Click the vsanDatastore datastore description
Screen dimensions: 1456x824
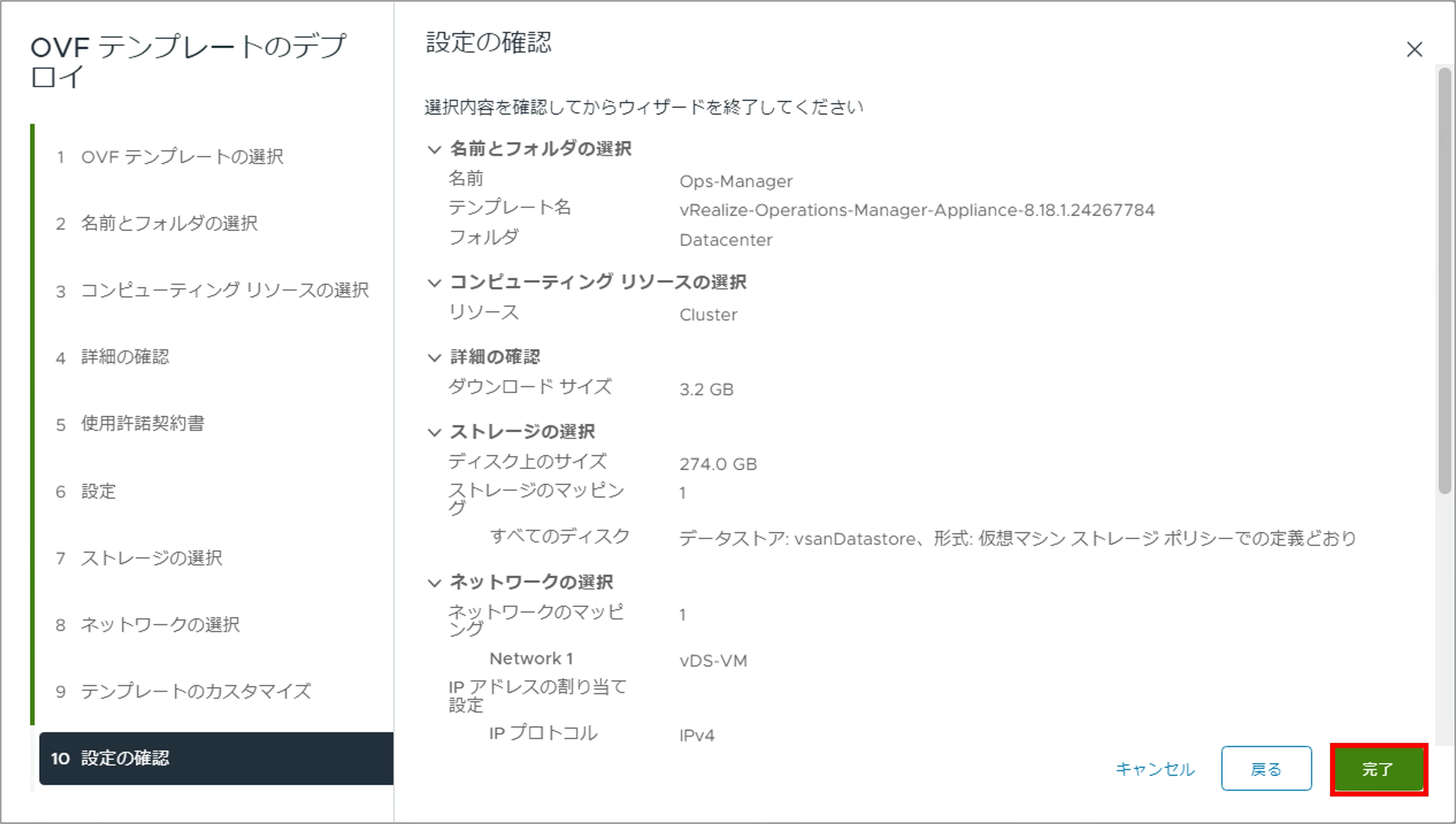click(1017, 539)
